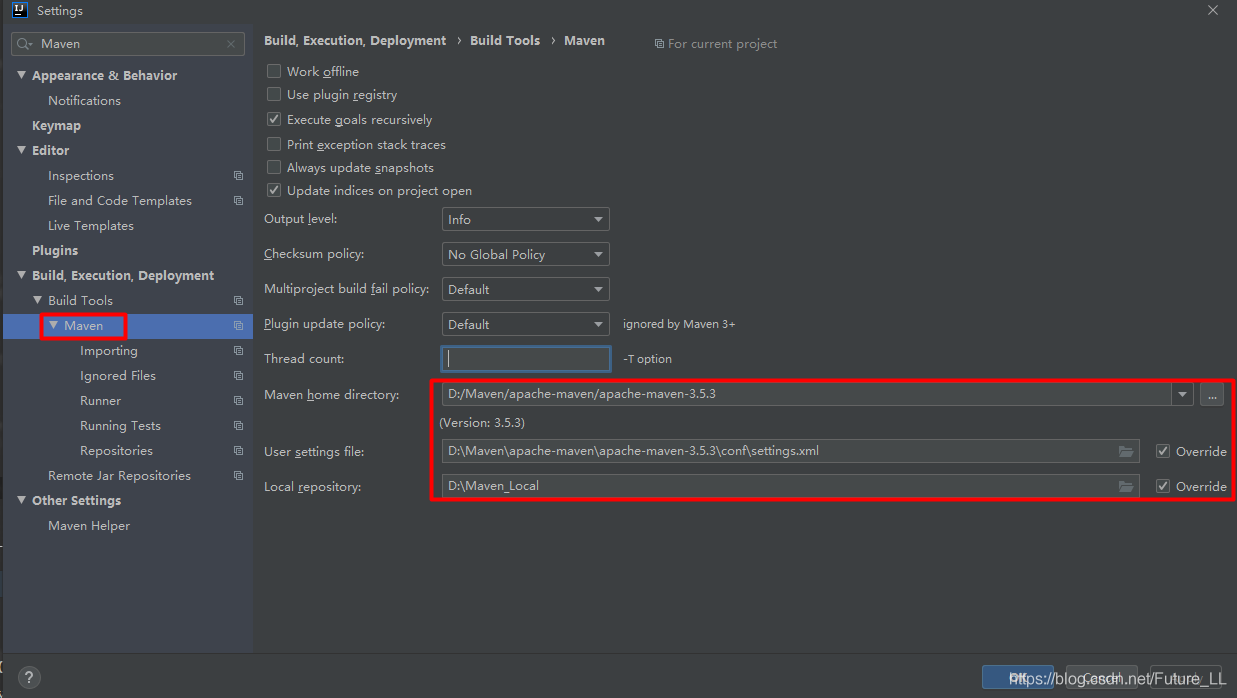Click the IntelliJ logo in title bar
This screenshot has width=1237, height=698.
click(x=19, y=10)
